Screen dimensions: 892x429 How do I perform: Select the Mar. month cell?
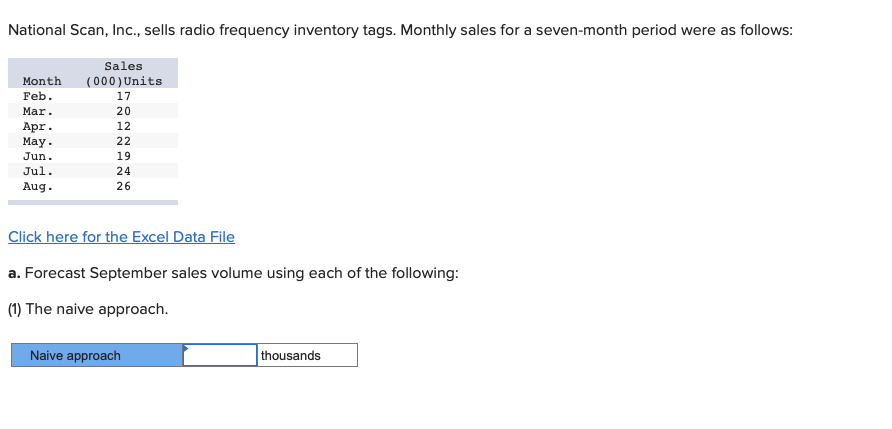(x=38, y=111)
